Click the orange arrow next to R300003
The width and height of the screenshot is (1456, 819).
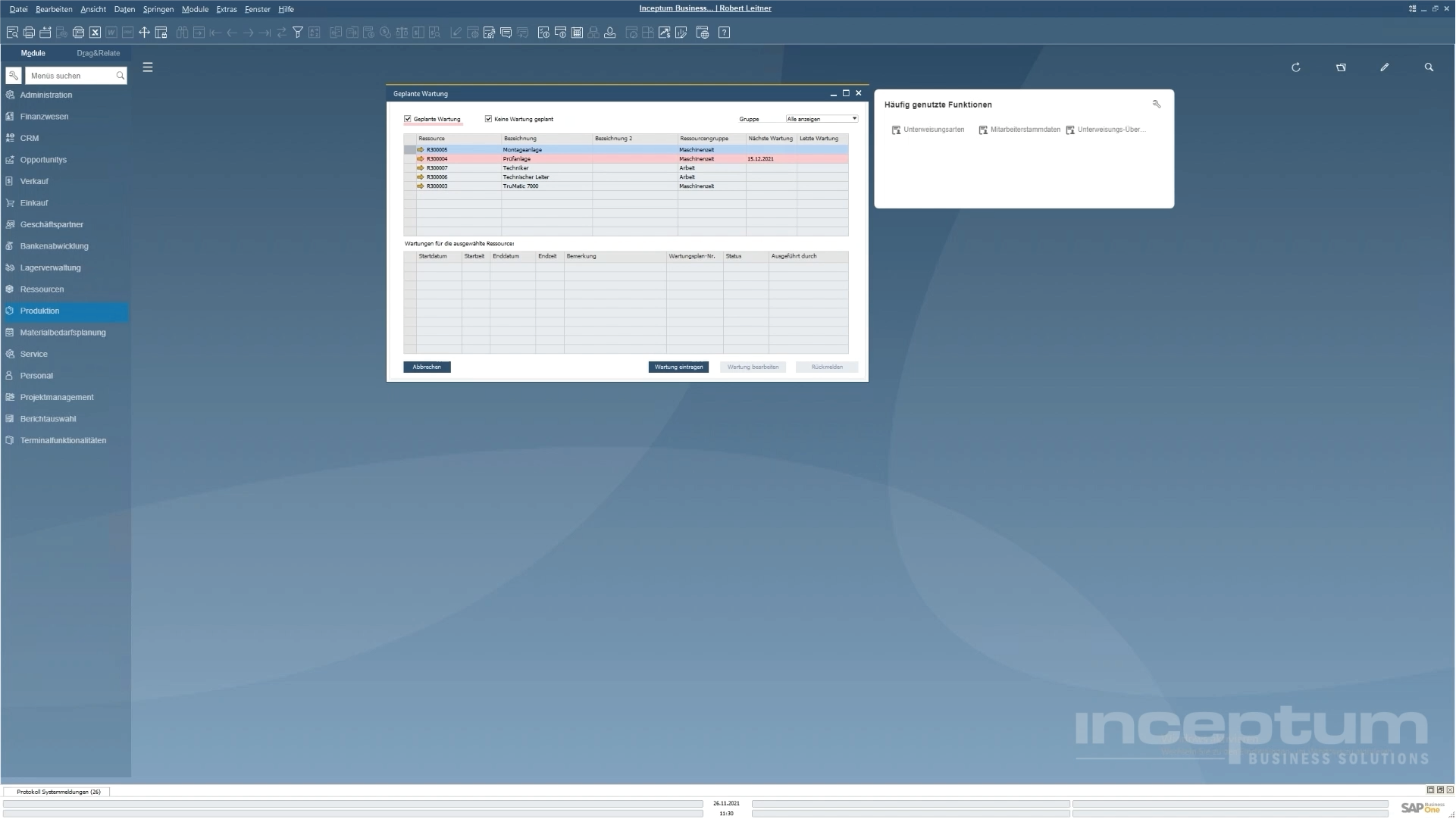(421, 186)
